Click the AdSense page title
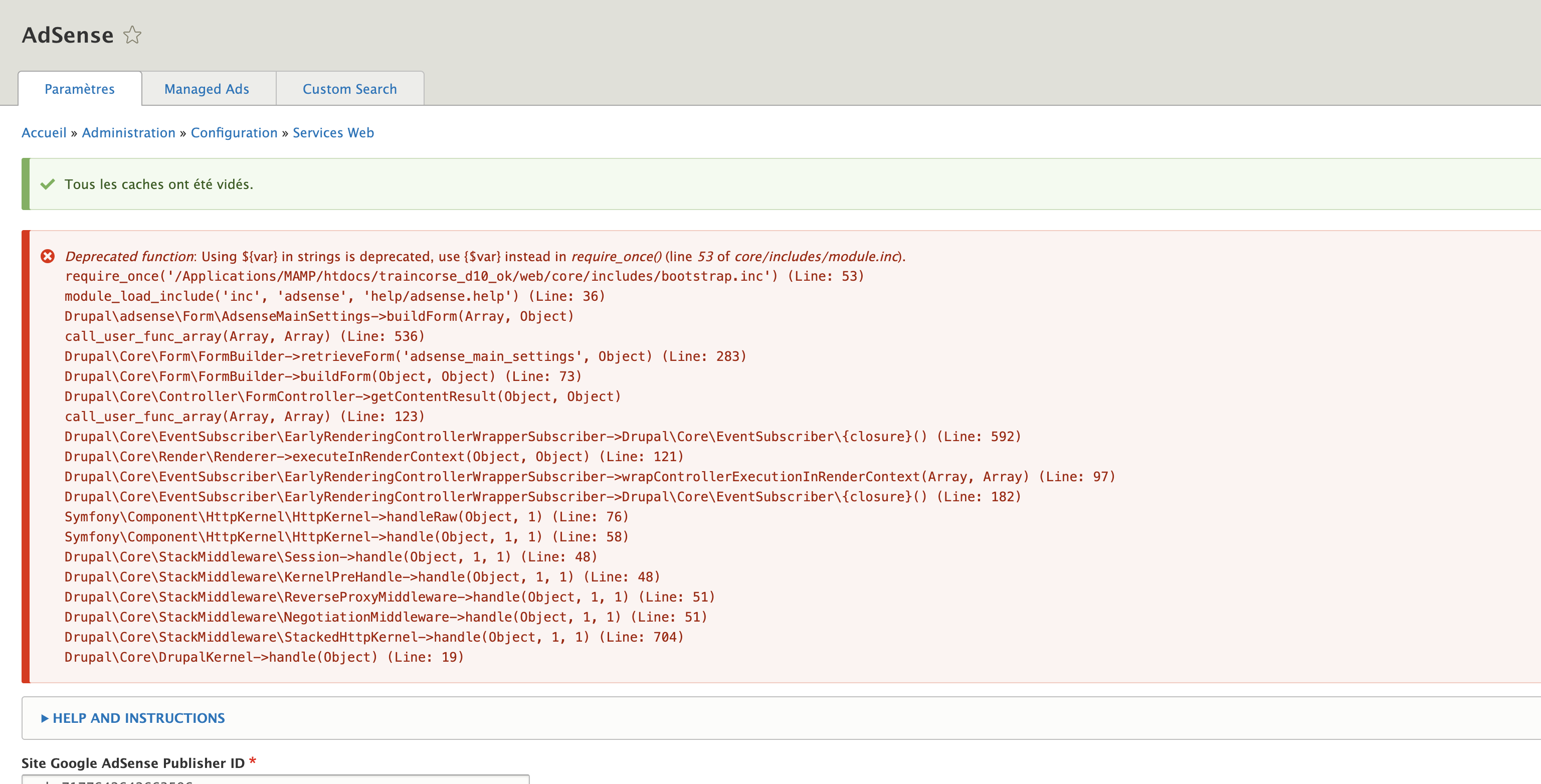 [x=68, y=35]
